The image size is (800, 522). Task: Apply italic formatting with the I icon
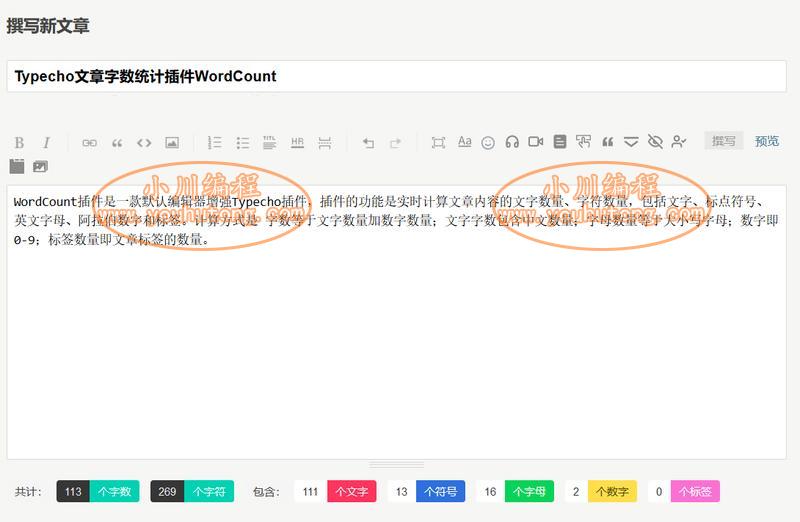click(46, 142)
